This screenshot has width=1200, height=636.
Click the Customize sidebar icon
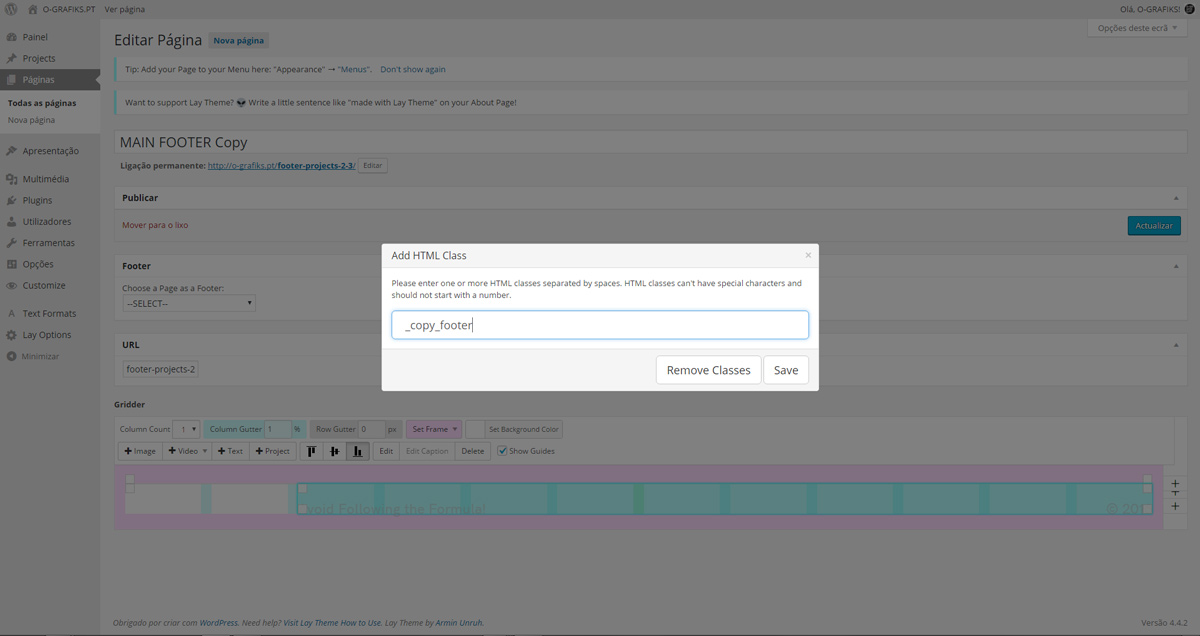point(12,285)
